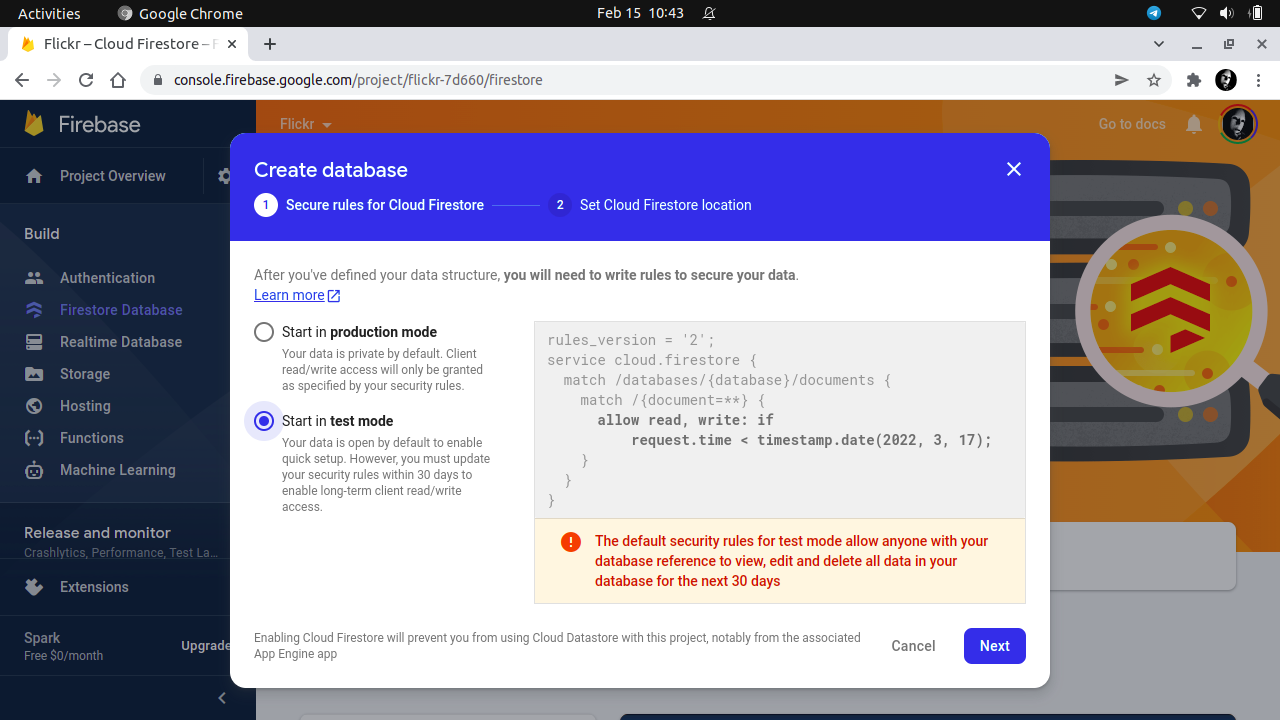Click the Project Overview home icon
The width and height of the screenshot is (1280, 720).
click(x=34, y=176)
